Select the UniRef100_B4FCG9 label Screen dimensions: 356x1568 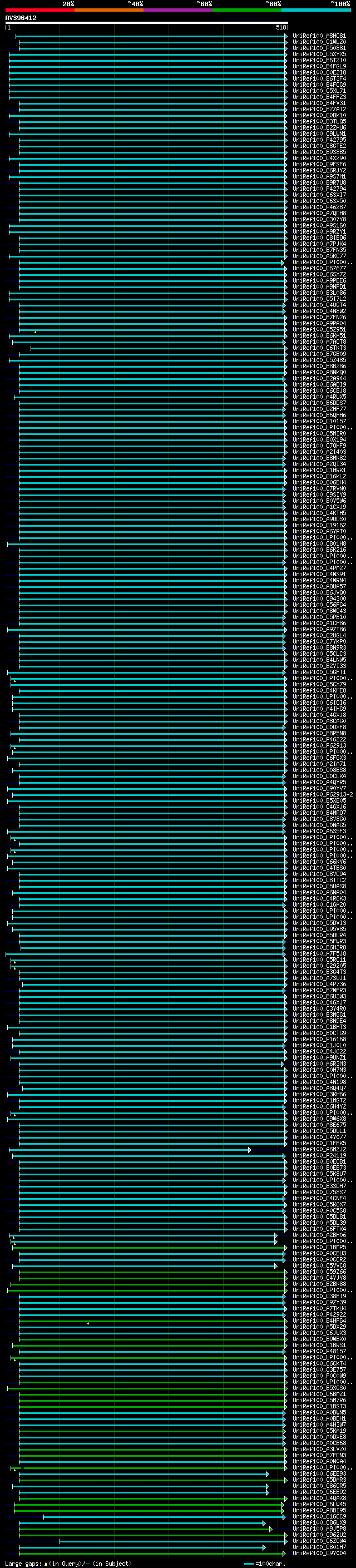(x=319, y=85)
